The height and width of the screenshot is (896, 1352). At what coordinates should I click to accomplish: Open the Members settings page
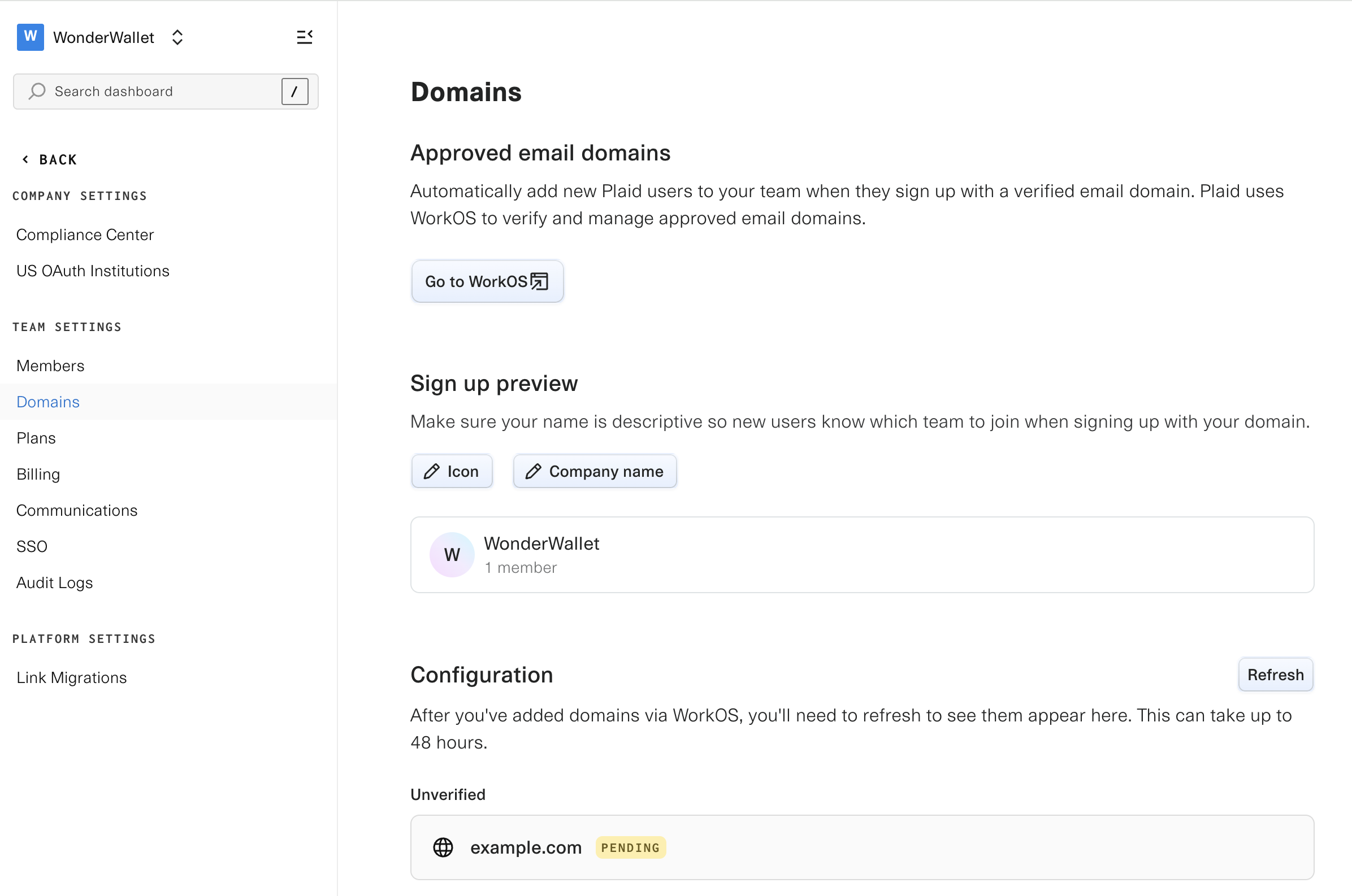pos(50,366)
